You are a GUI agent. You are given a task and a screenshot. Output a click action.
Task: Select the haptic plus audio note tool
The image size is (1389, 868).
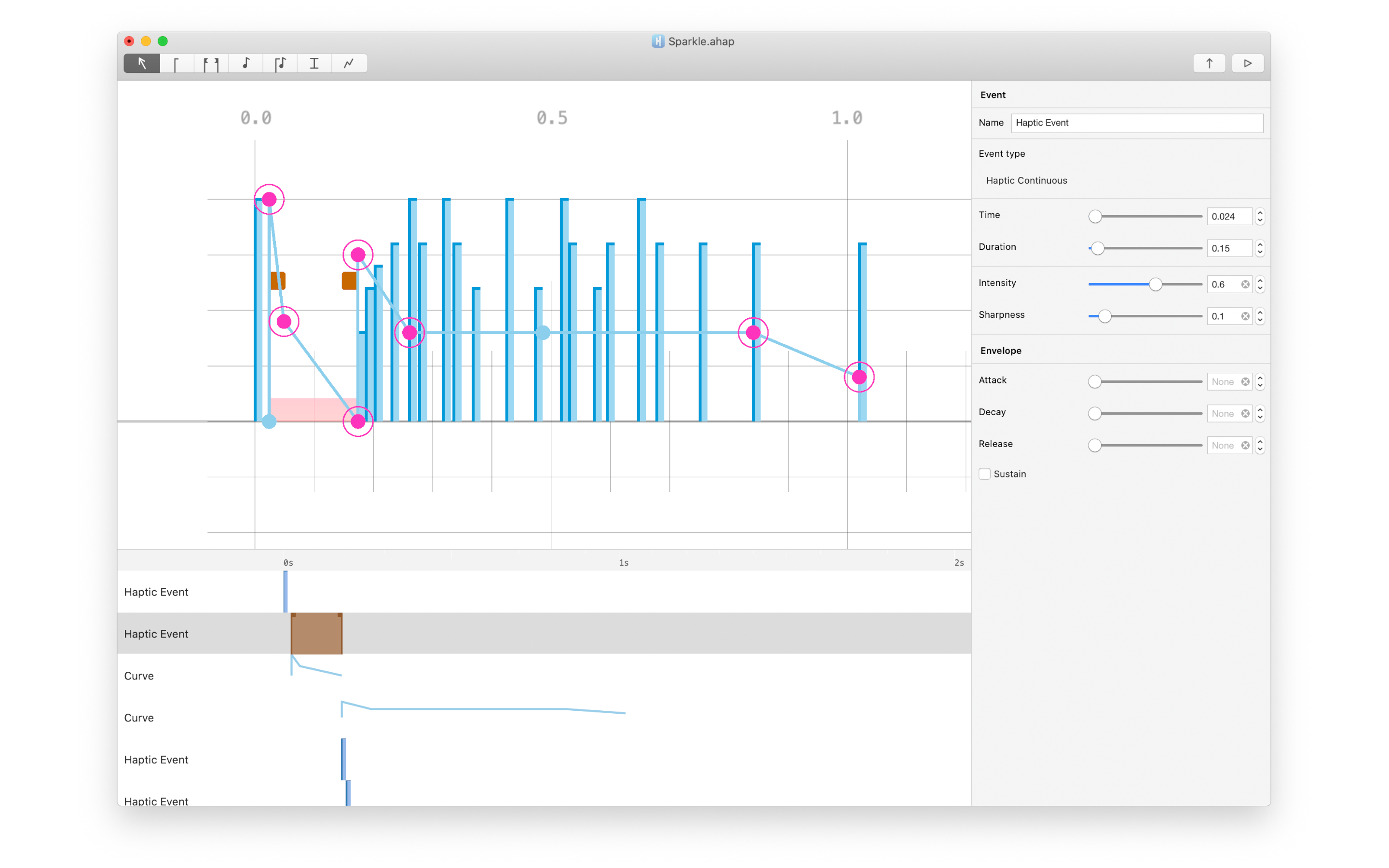(280, 63)
